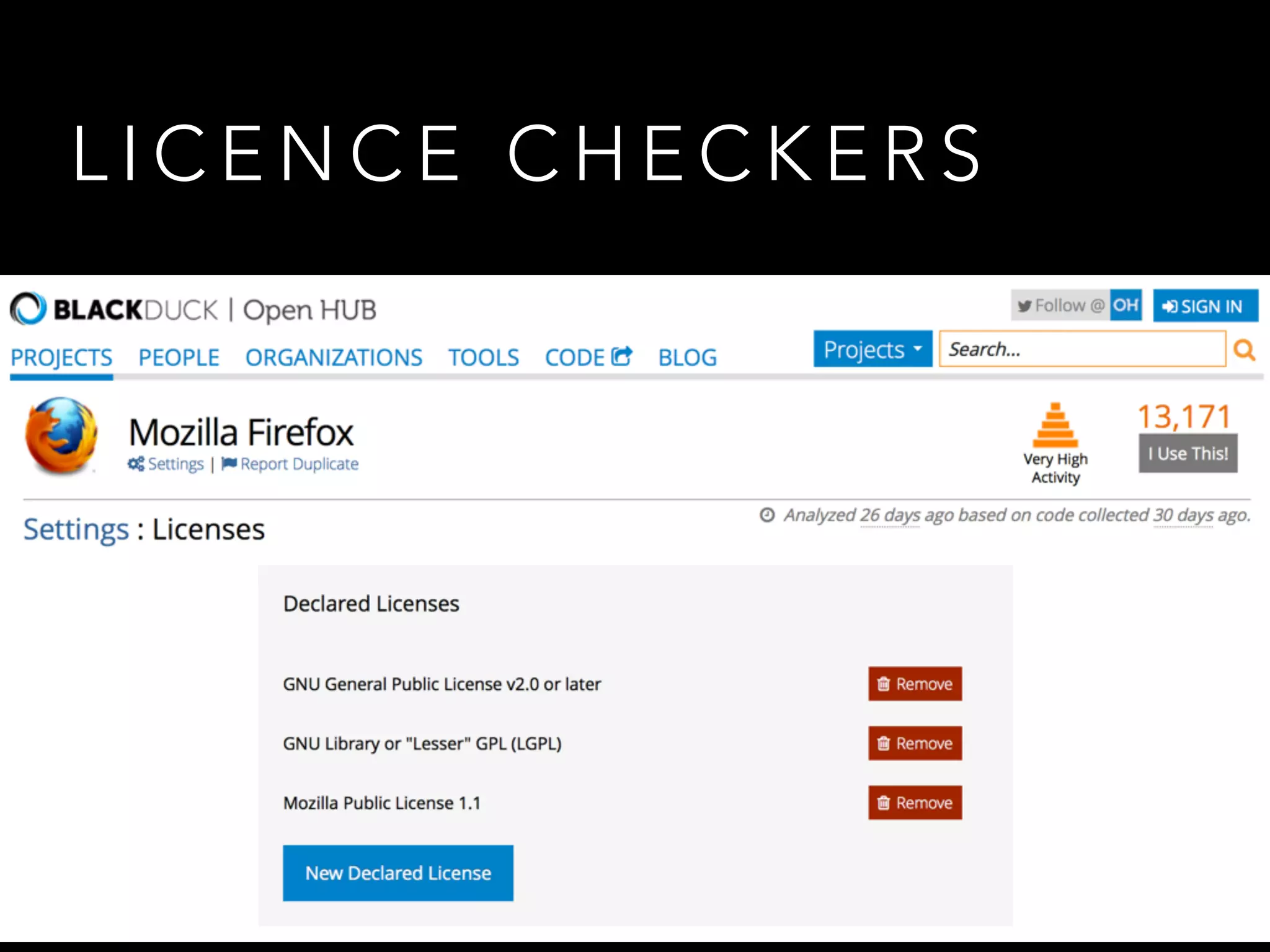Open the search magnifier icon
Screen dimensions: 1270x952
point(1245,350)
